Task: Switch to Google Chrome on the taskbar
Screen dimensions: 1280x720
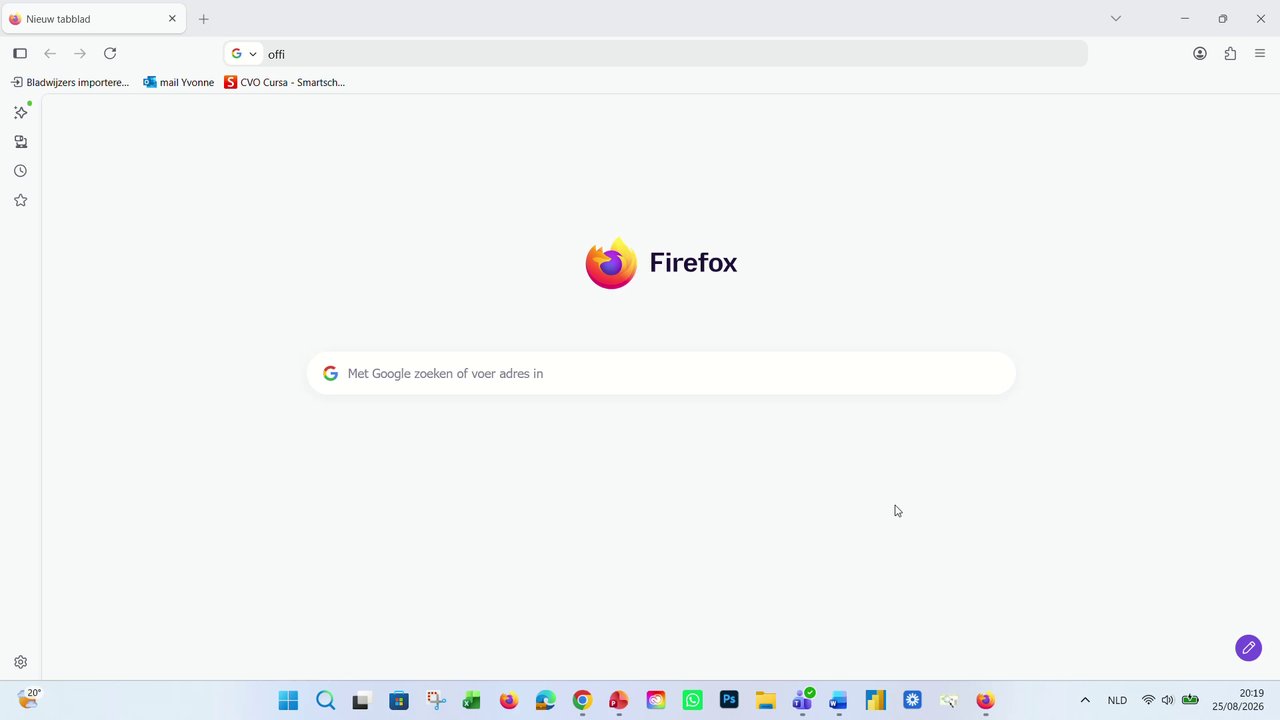Action: click(582, 700)
